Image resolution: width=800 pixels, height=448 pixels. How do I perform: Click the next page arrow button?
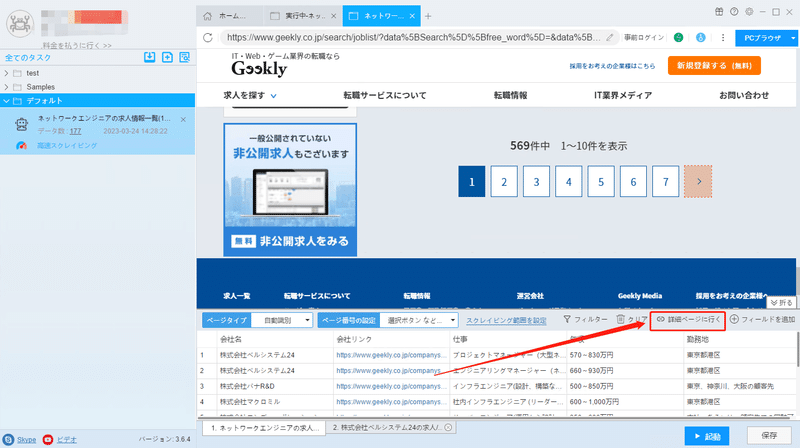pyautogui.click(x=698, y=181)
